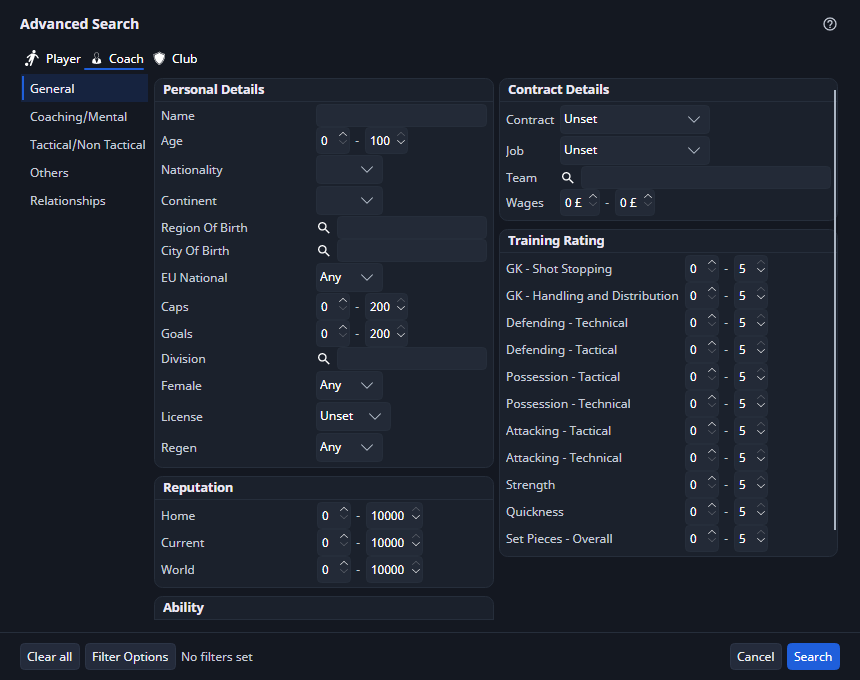Click the Age minimum stepper
860x680 pixels.
(x=333, y=141)
